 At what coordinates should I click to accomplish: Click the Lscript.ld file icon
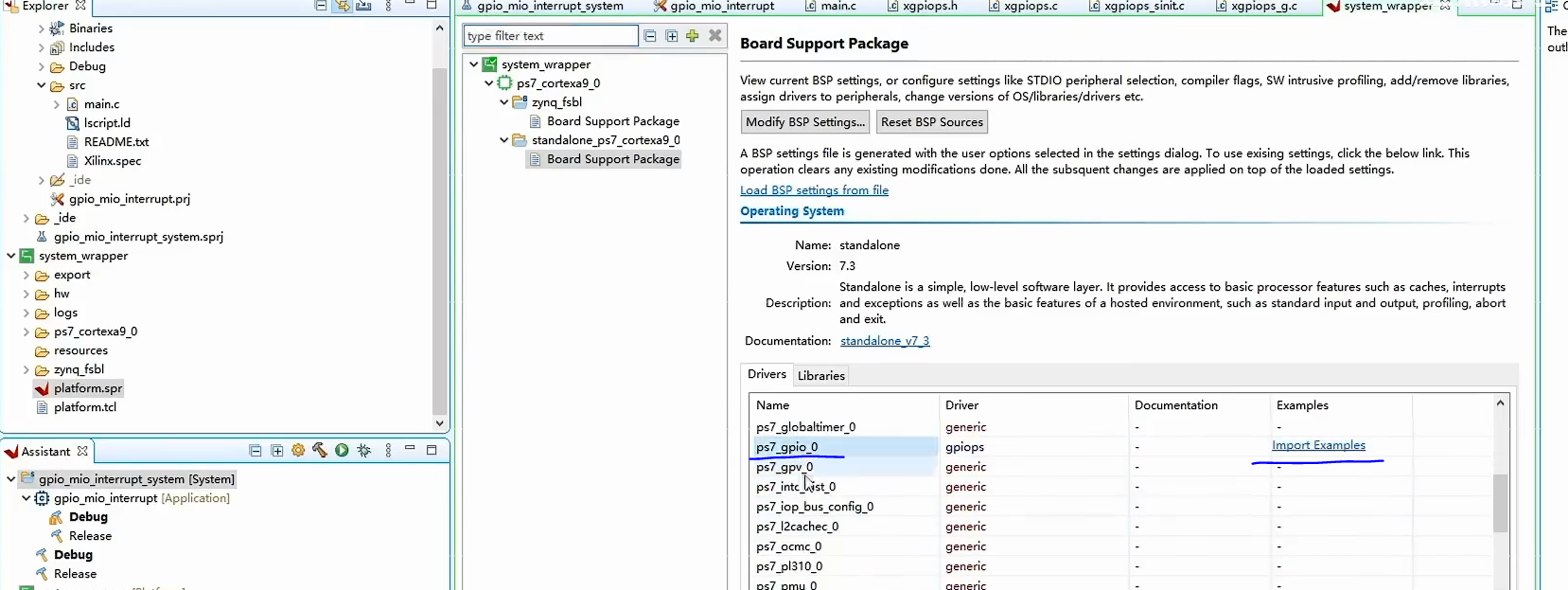(73, 123)
